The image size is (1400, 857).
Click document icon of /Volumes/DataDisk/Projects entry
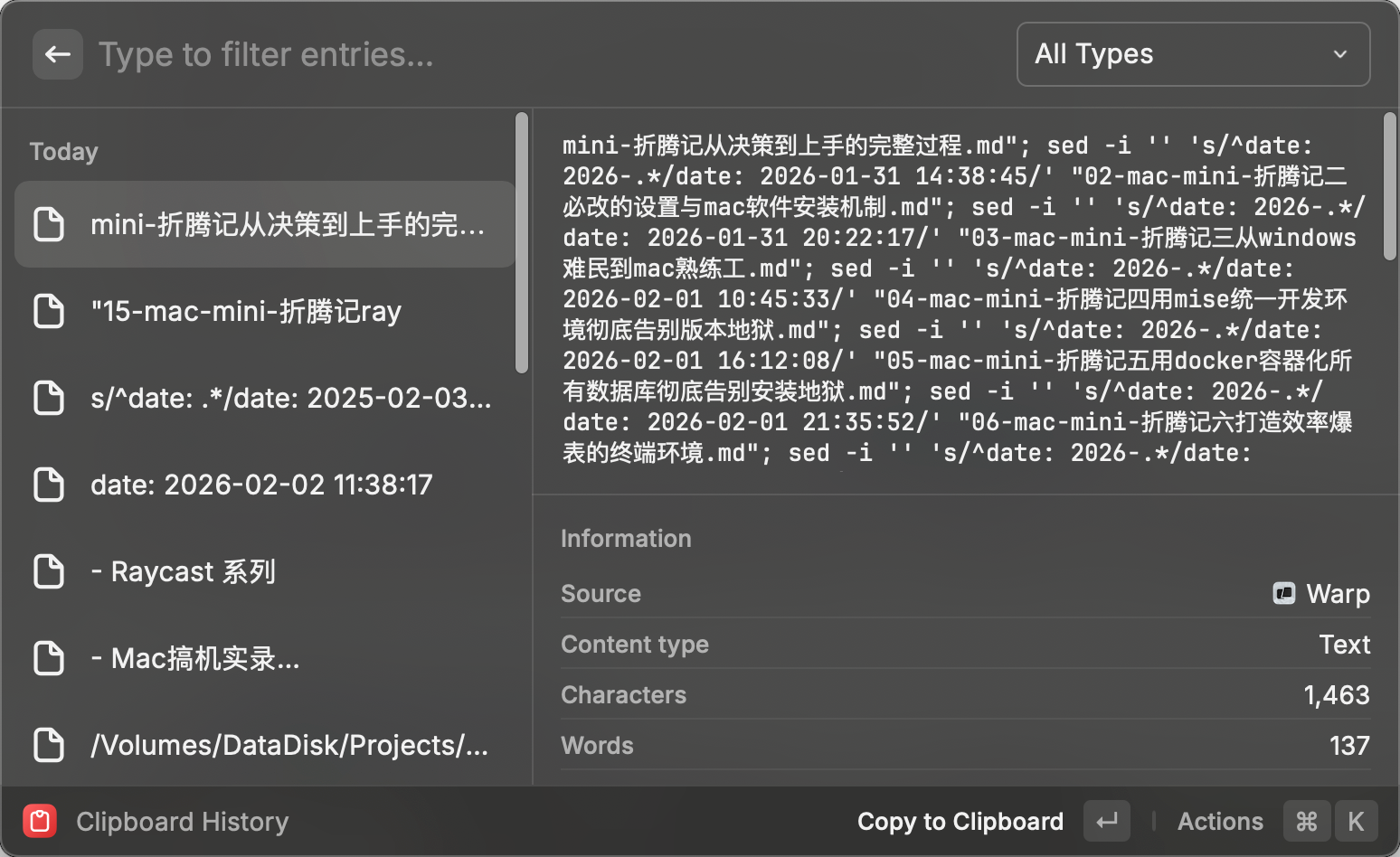[x=49, y=745]
